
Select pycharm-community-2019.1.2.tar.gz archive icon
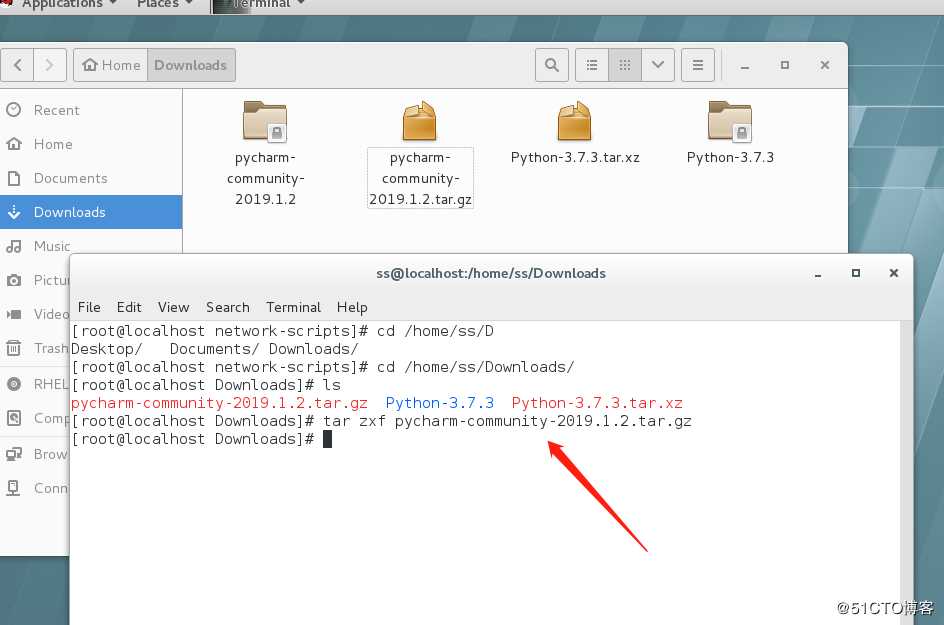tap(420, 121)
